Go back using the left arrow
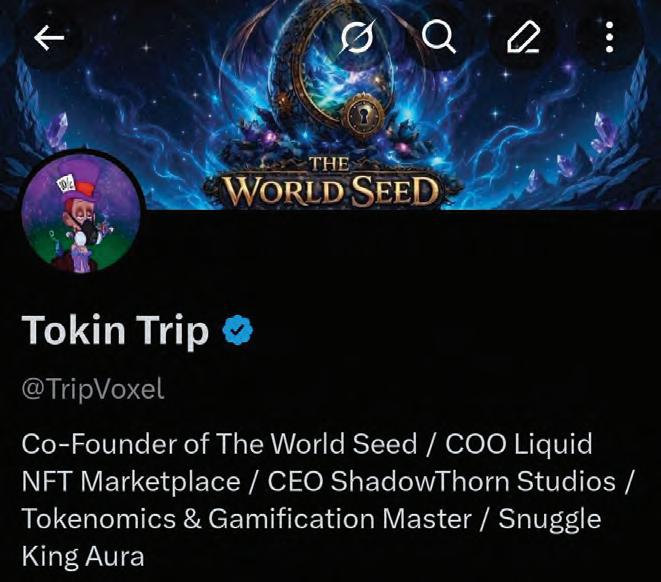Screen dimensions: 661x582 [49, 38]
